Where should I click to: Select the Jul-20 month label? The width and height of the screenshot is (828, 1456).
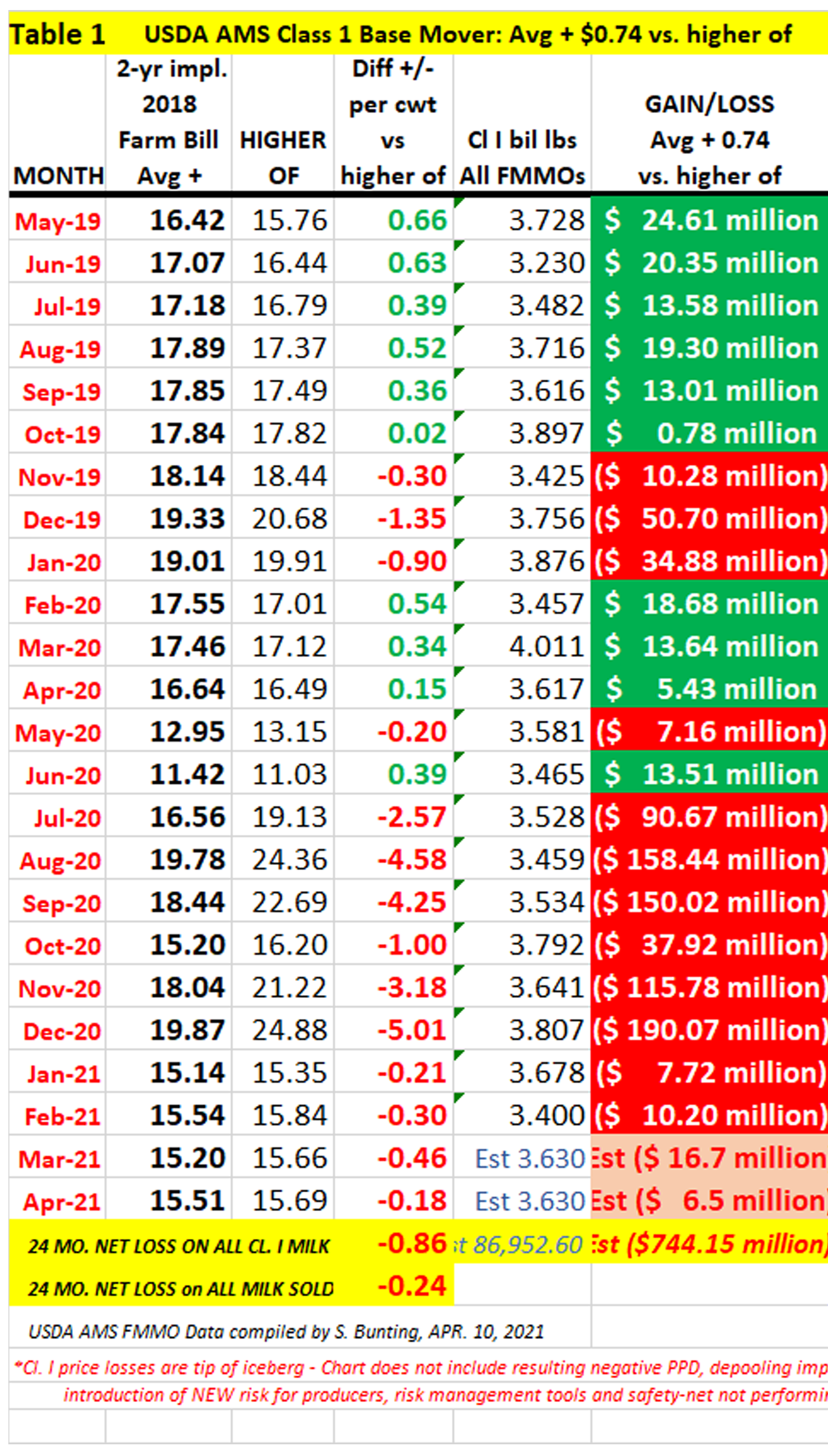pyautogui.click(x=67, y=818)
